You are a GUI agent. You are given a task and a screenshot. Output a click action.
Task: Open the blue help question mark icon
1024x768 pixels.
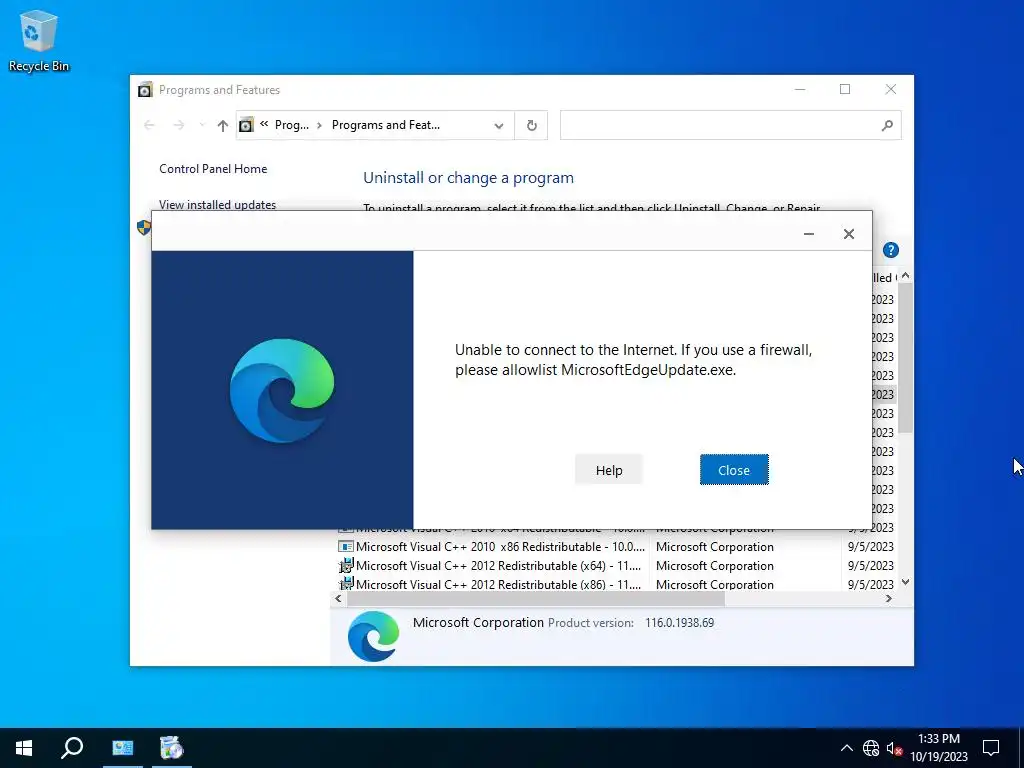point(891,250)
